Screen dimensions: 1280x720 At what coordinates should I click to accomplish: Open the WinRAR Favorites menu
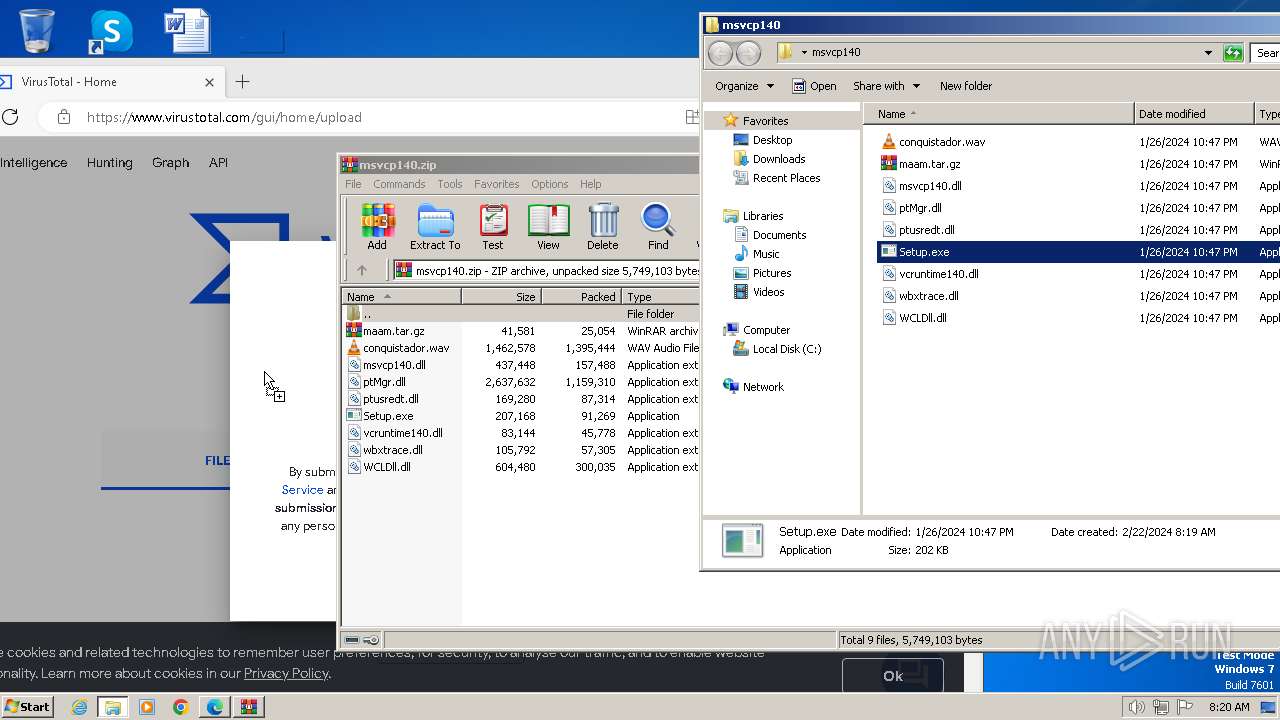tap(497, 184)
